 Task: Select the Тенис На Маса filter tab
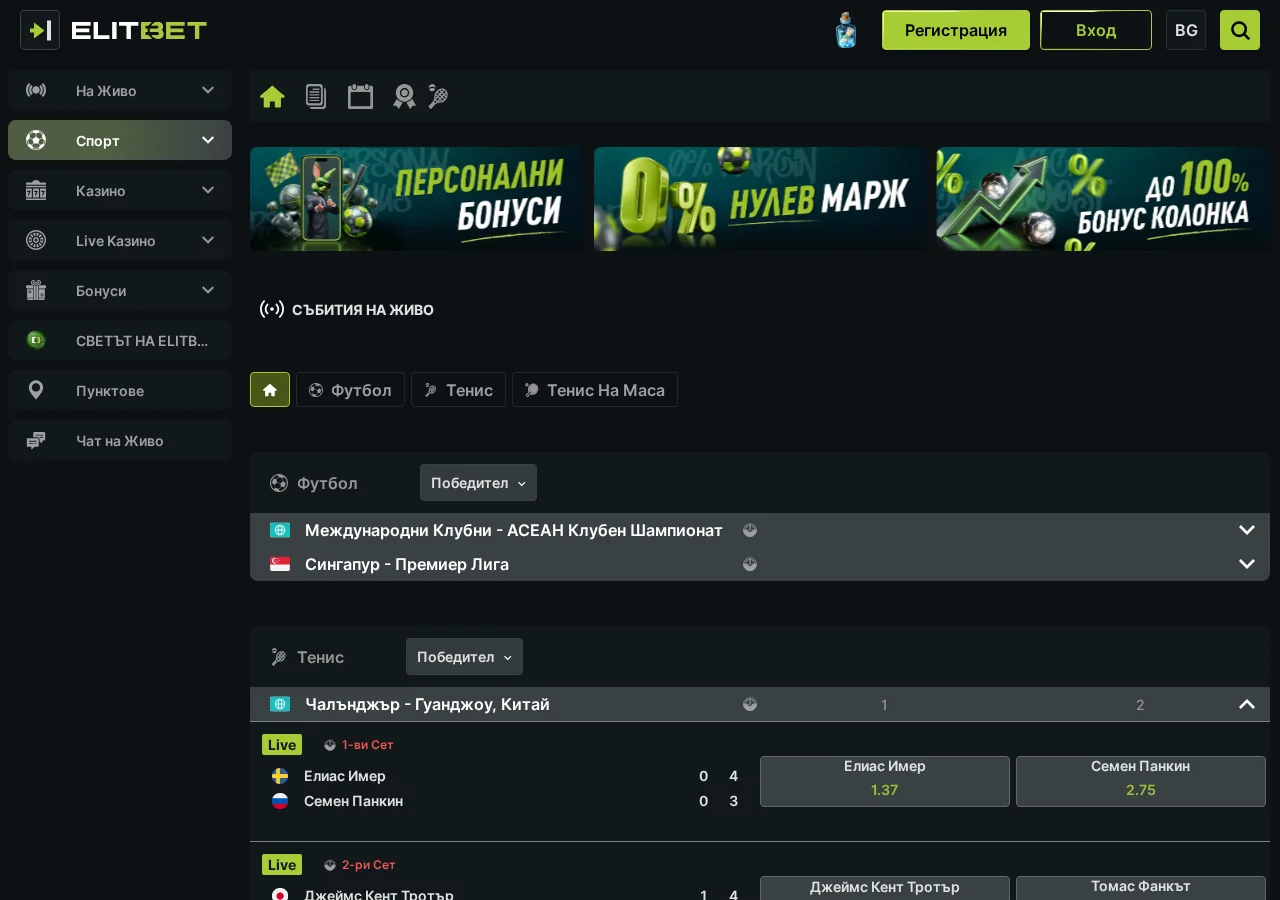coord(595,390)
